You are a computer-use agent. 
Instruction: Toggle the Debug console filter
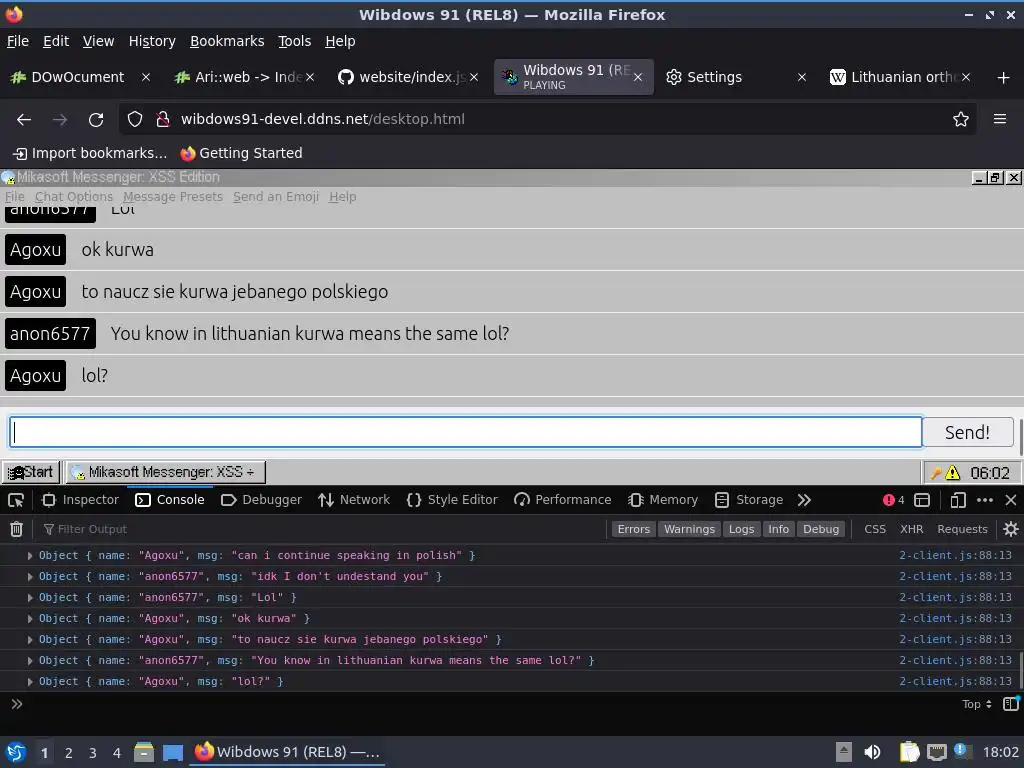tap(821, 529)
